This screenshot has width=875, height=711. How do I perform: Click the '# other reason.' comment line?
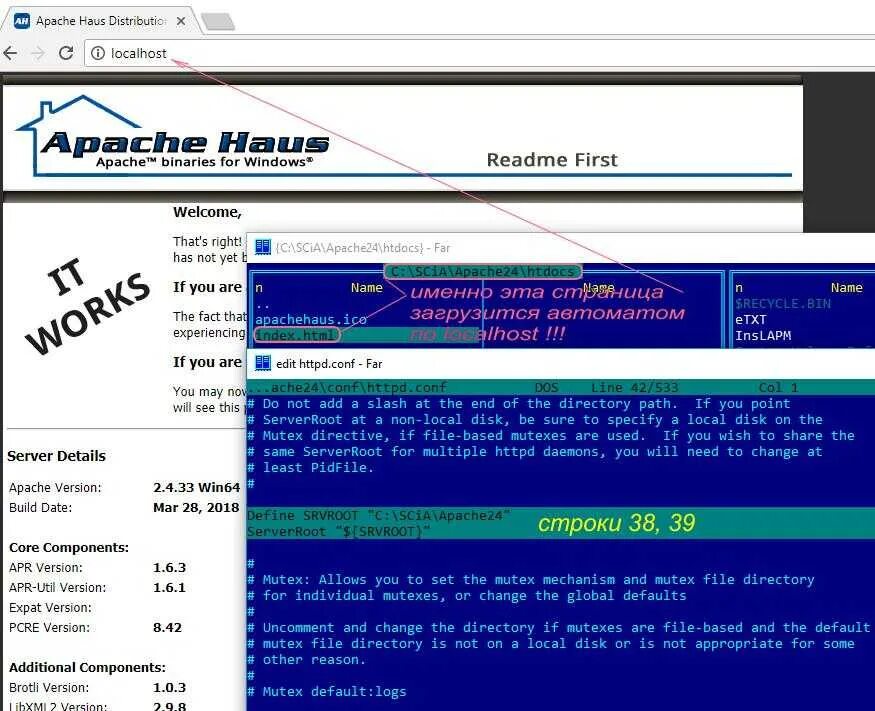[x=306, y=660]
